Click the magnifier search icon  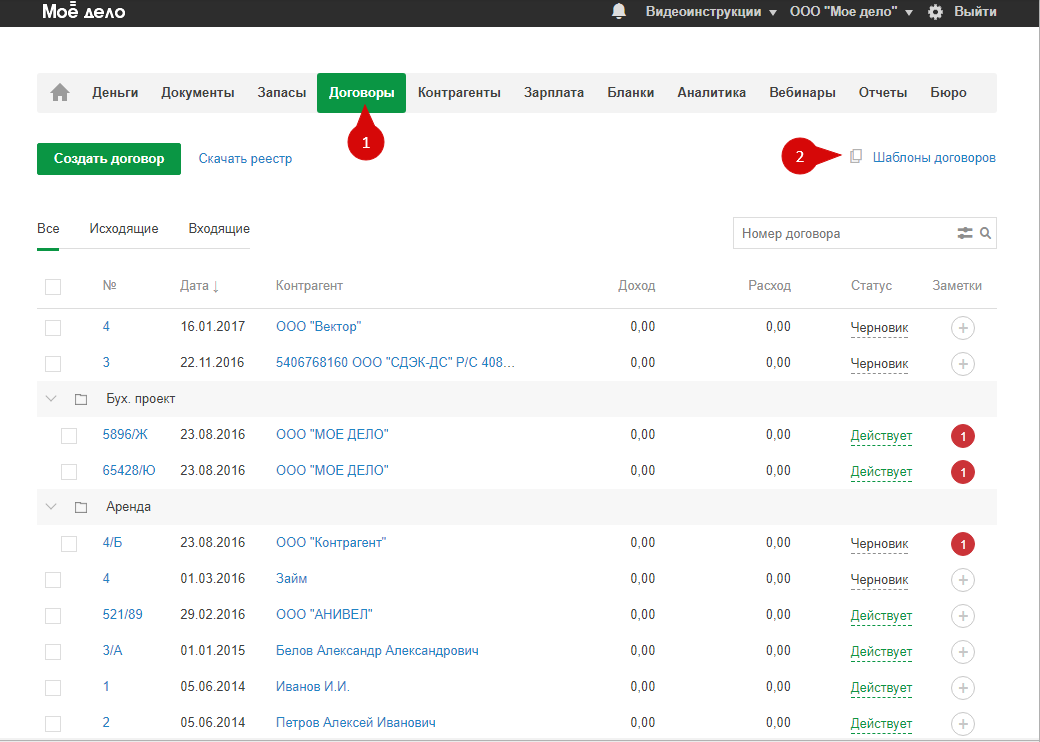point(985,233)
